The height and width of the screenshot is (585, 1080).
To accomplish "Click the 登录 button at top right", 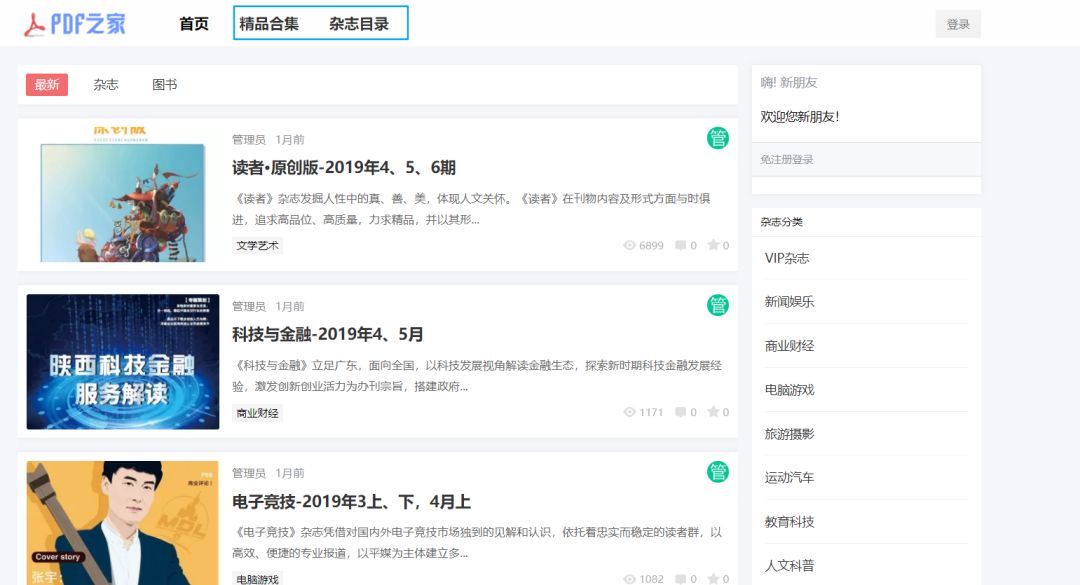I will click(x=956, y=23).
